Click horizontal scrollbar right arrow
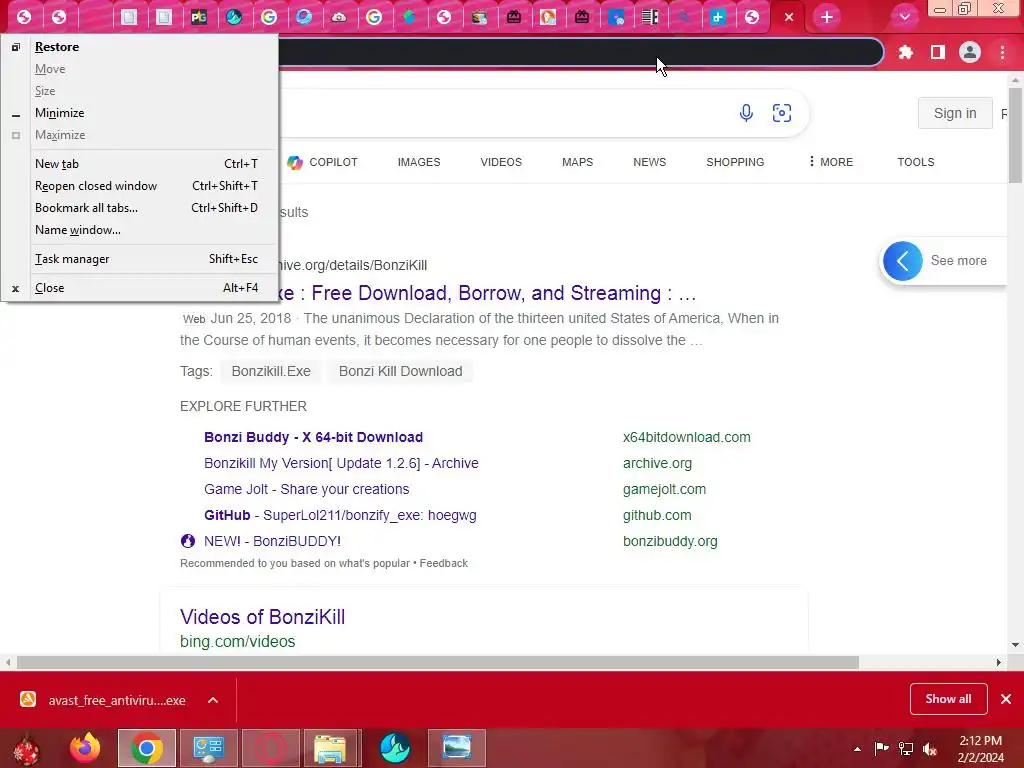Viewport: 1024px width, 768px height. [x=999, y=662]
